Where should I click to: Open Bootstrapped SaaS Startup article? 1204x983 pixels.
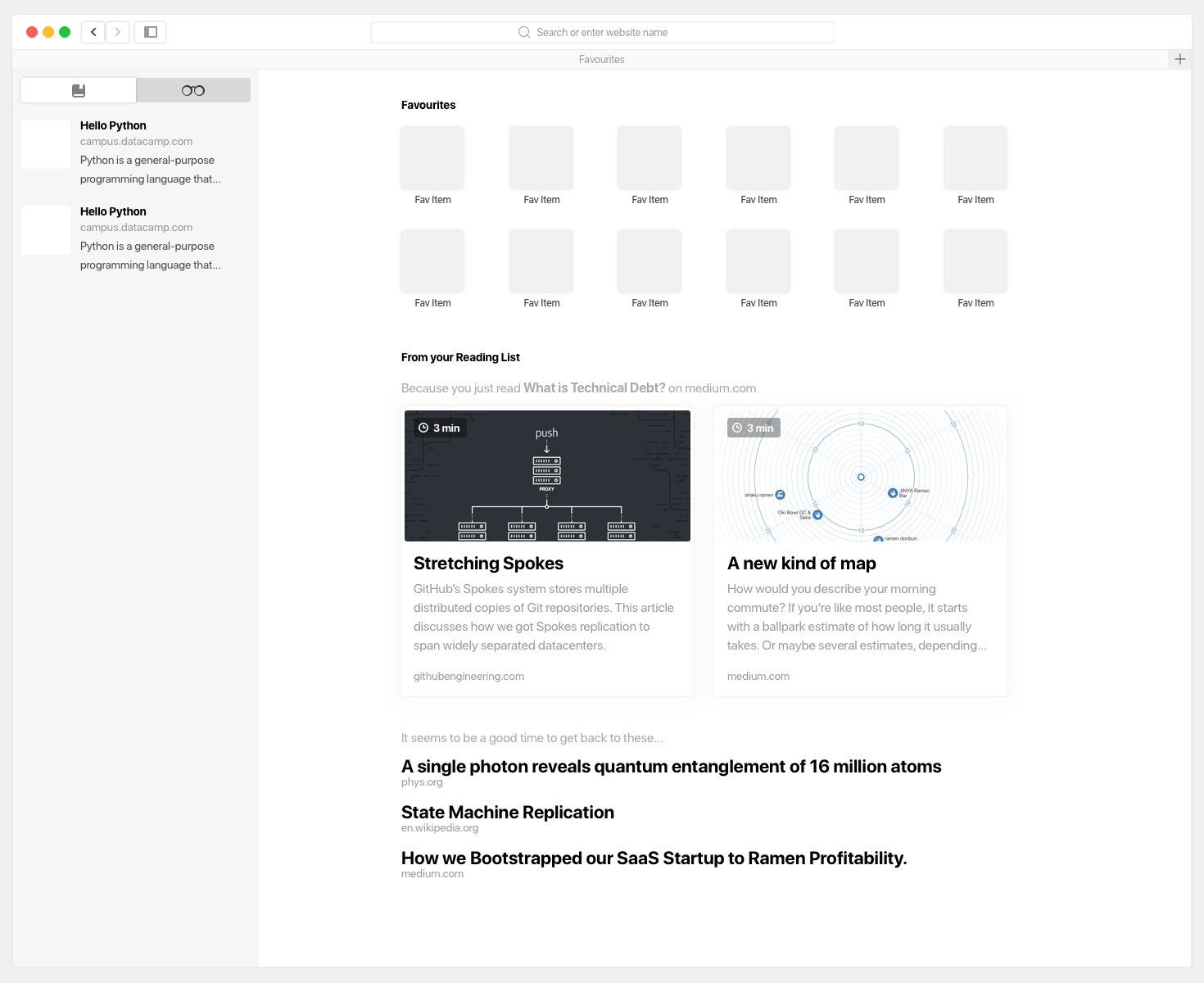click(x=654, y=858)
